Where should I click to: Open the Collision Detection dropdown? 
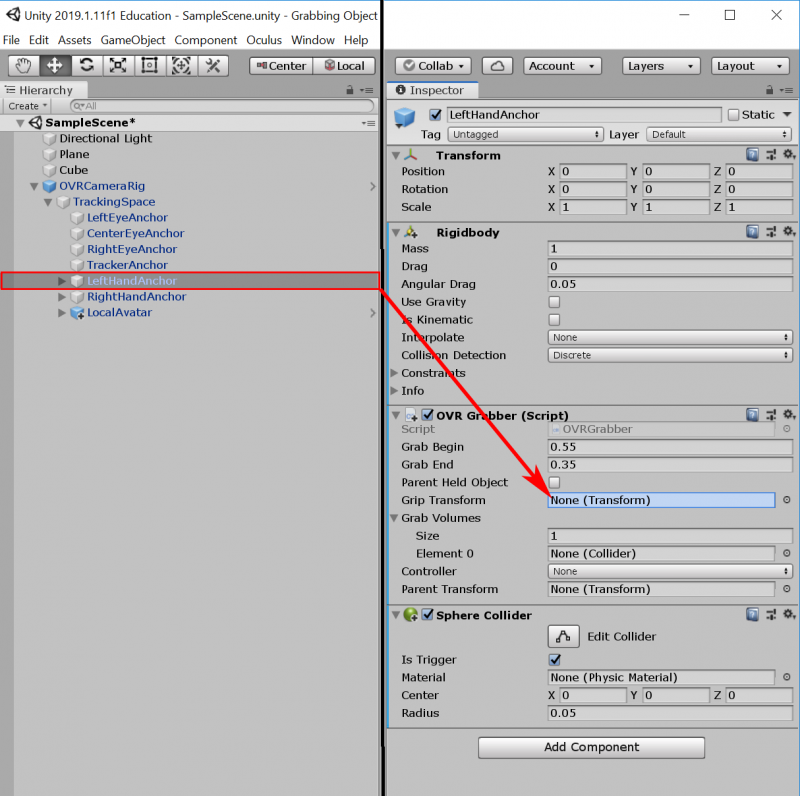[670, 355]
